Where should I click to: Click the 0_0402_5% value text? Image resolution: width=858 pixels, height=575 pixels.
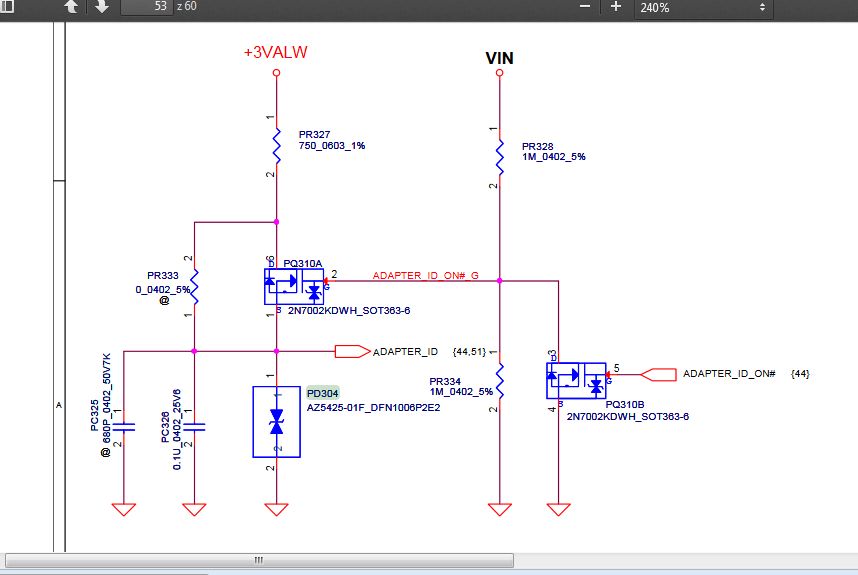coord(163,289)
